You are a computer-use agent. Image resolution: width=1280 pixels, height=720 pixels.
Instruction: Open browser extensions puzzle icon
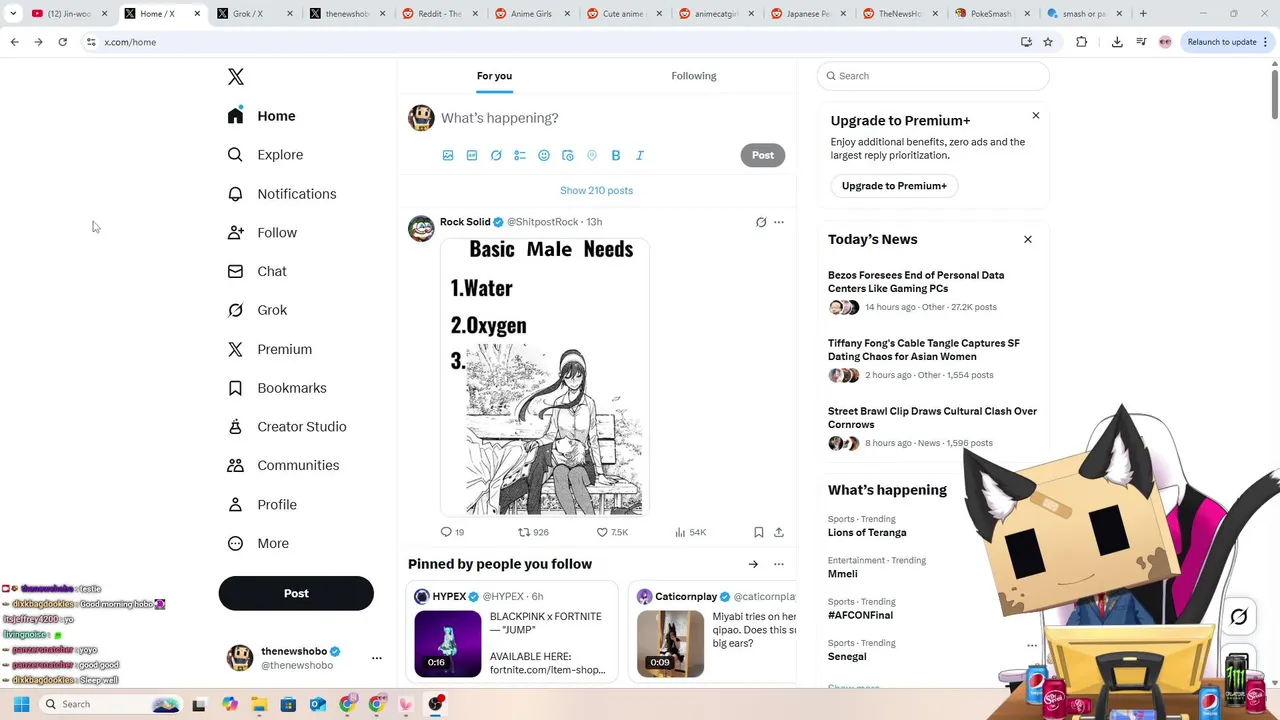(x=1081, y=42)
